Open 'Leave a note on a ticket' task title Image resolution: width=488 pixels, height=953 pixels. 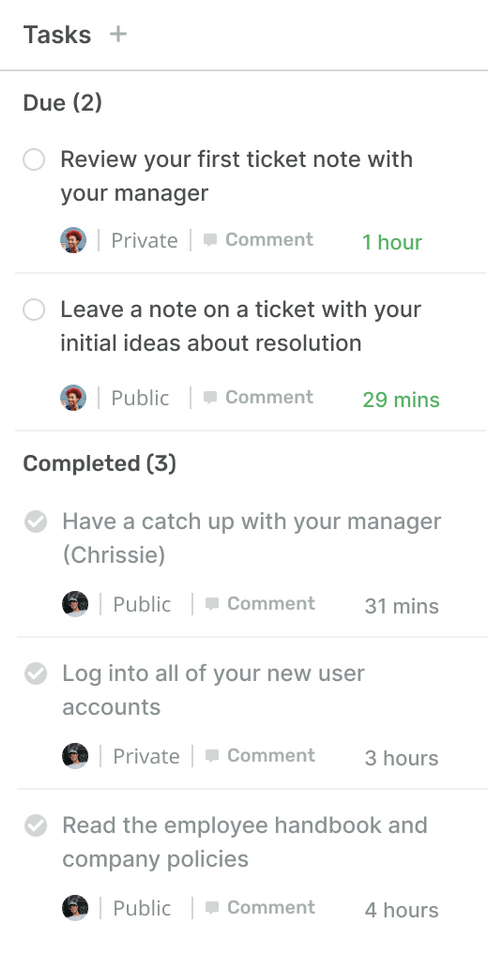241,326
